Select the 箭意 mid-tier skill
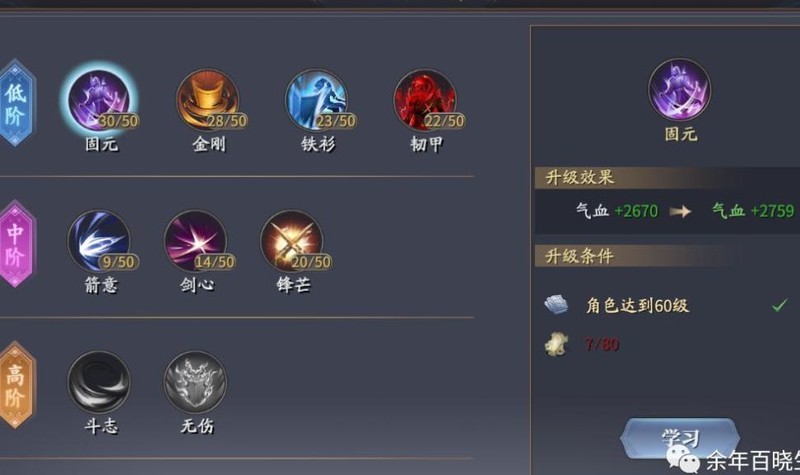800x475 pixels. [x=99, y=241]
